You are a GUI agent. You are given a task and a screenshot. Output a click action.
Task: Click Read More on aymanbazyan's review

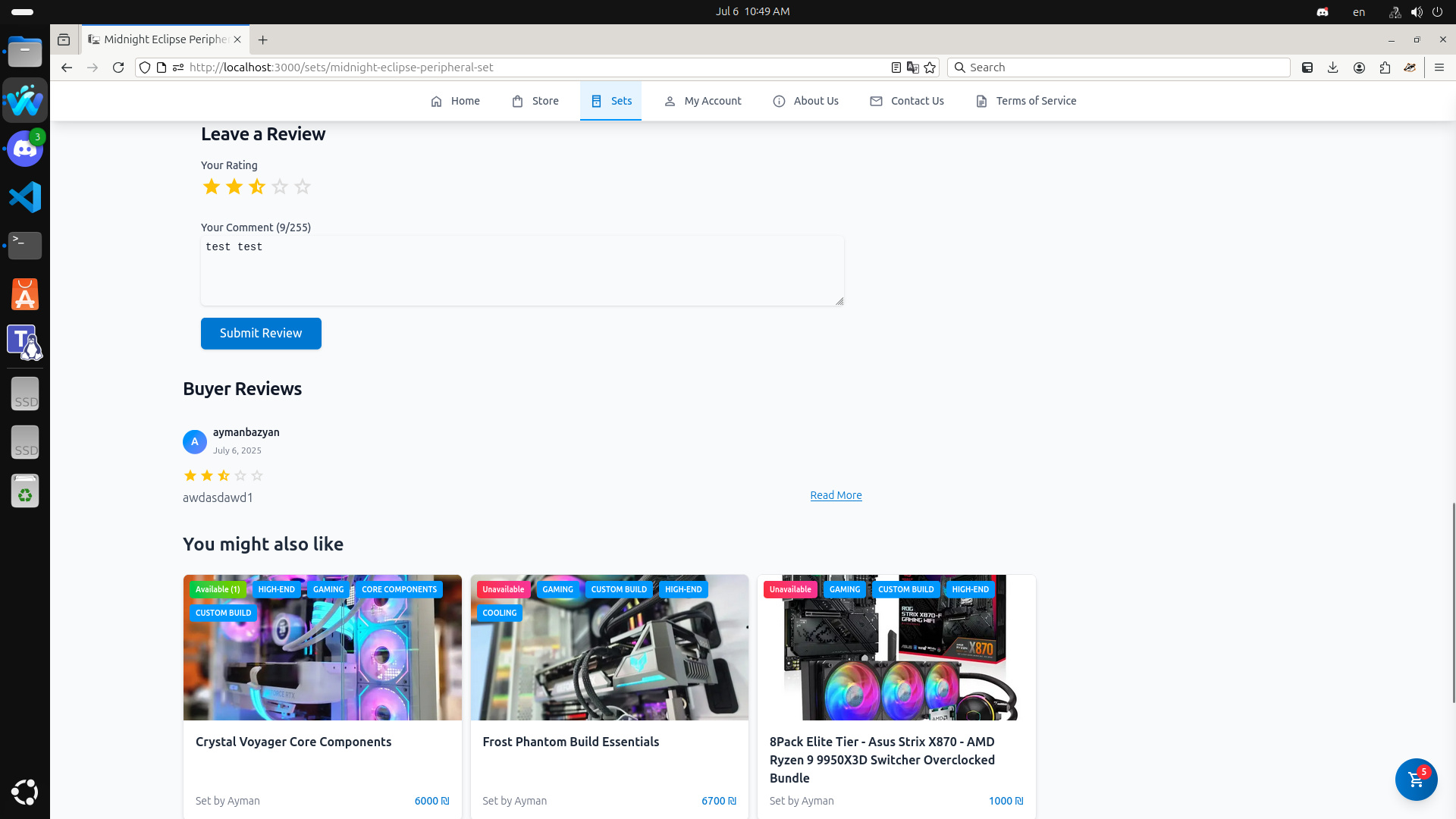coord(836,495)
